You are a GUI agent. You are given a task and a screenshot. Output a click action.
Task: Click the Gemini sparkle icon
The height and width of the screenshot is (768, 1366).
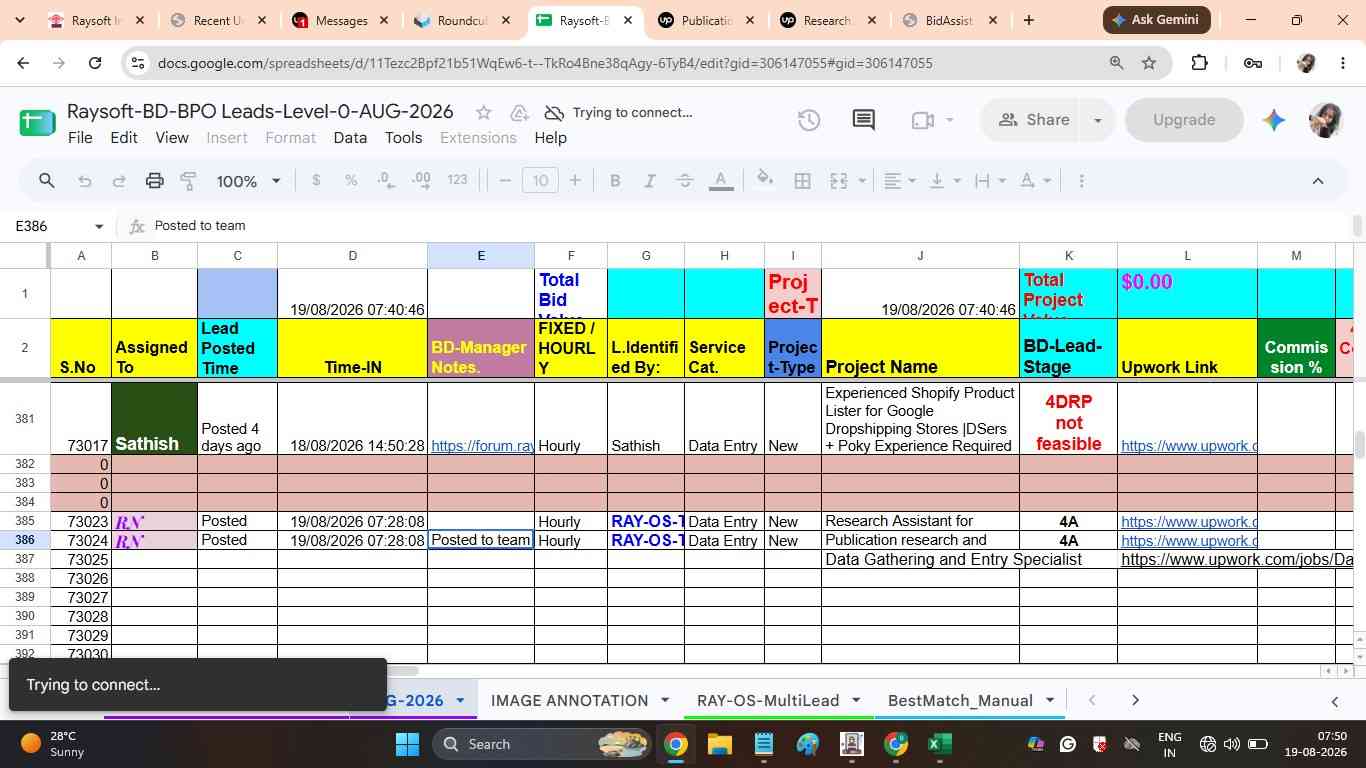point(1273,120)
